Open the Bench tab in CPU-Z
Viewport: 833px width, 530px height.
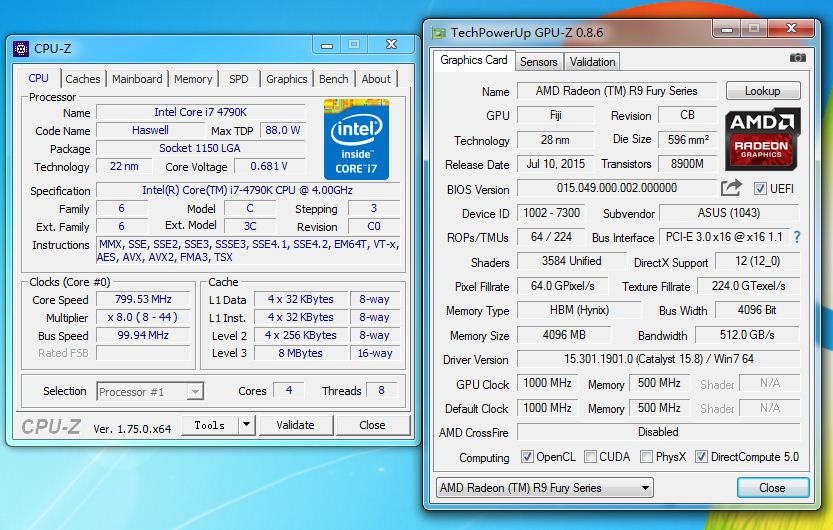(333, 79)
